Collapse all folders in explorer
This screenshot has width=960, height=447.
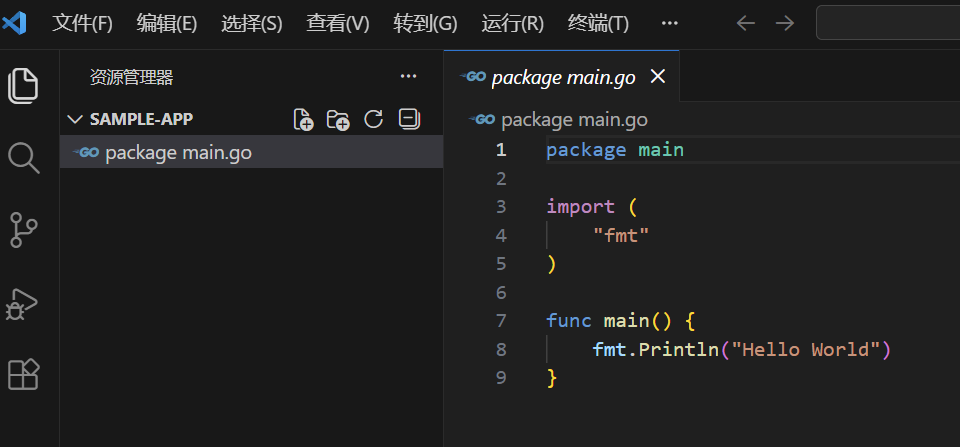[x=408, y=120]
